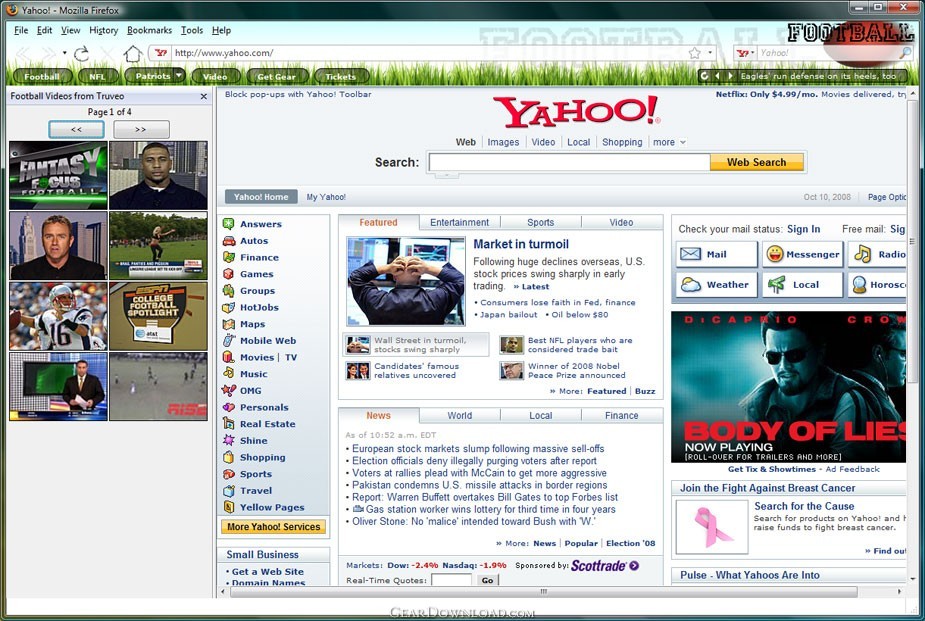Click the Yahoo web search input field
This screenshot has width=925, height=621.
tap(569, 162)
